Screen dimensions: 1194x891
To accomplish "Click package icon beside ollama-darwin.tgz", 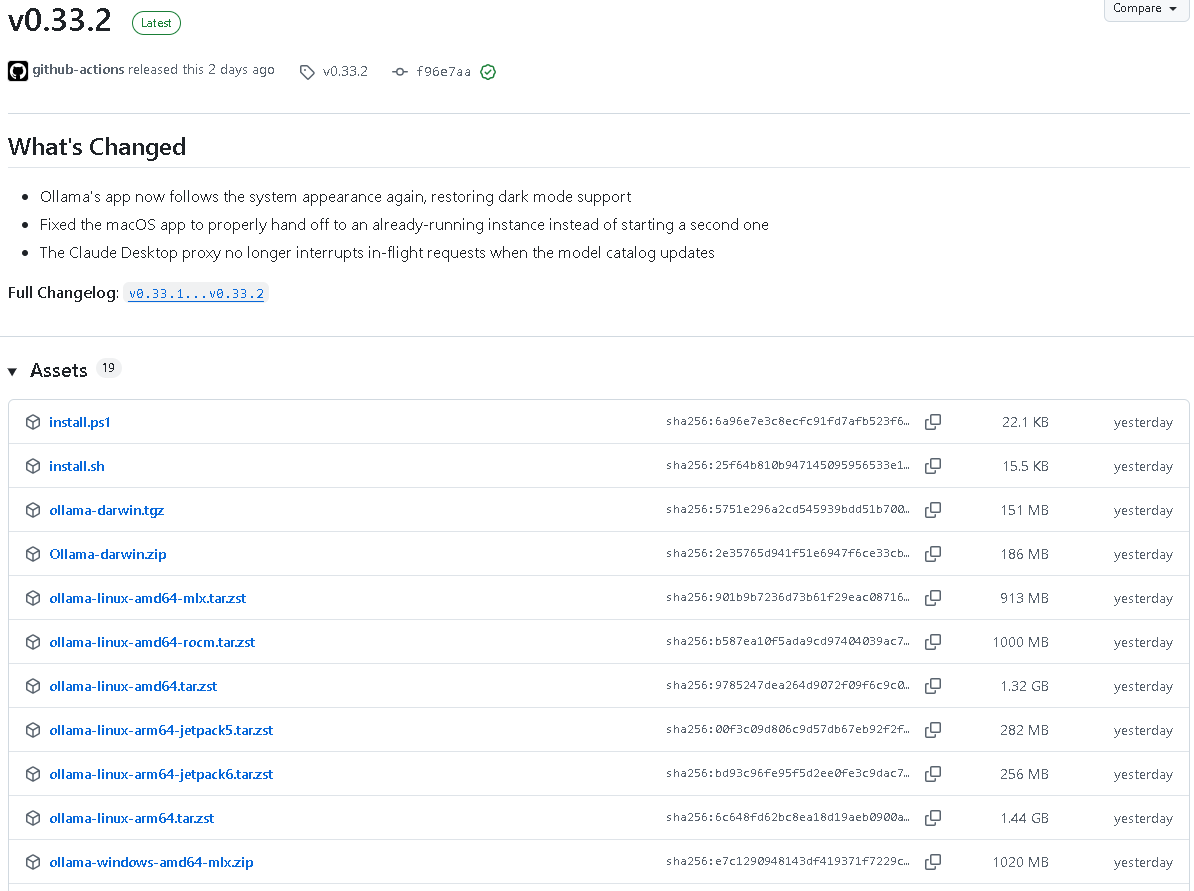I will 33,510.
